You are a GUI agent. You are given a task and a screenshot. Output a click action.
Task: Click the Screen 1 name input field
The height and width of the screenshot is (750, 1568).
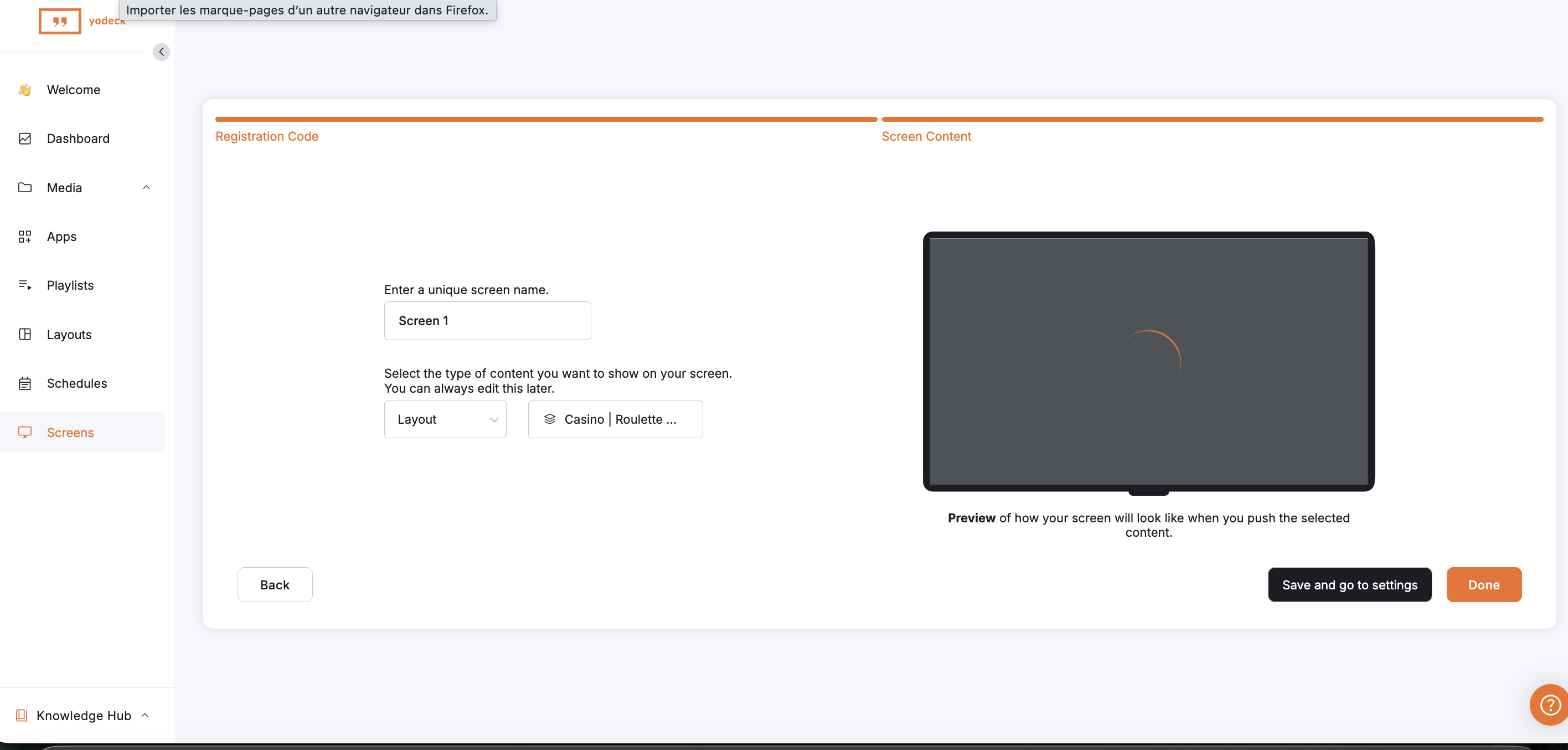(x=487, y=321)
